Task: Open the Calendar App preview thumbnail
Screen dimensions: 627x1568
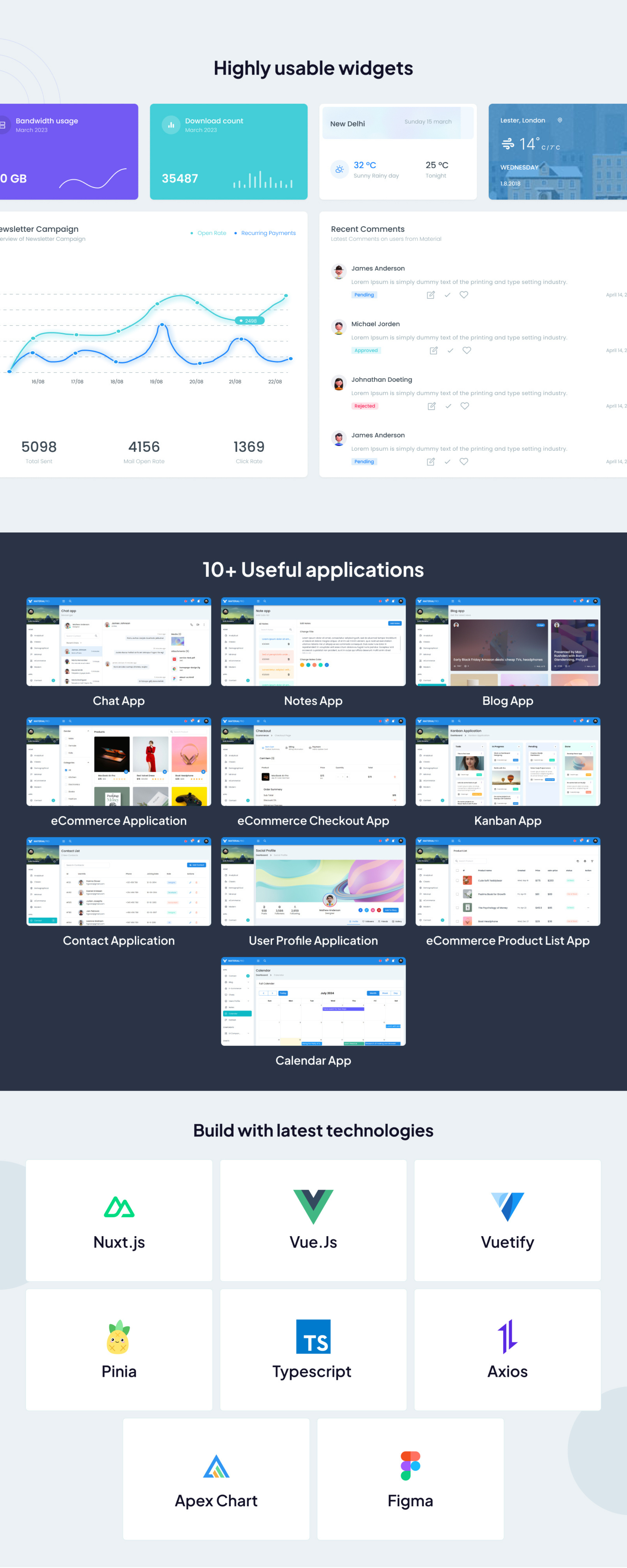Action: [x=313, y=1001]
